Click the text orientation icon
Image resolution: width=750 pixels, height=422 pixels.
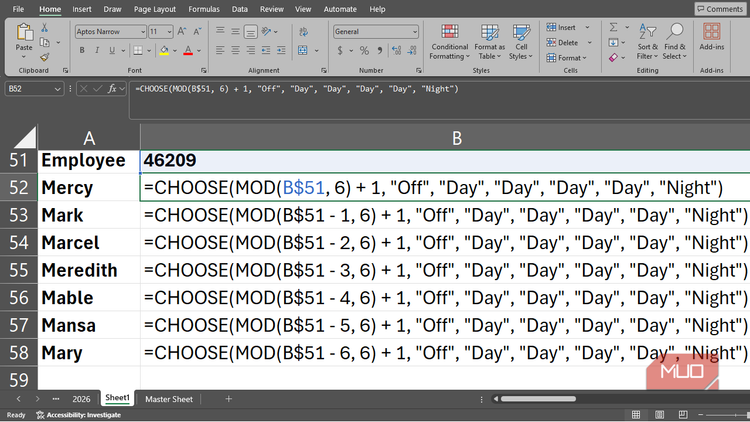(x=267, y=32)
